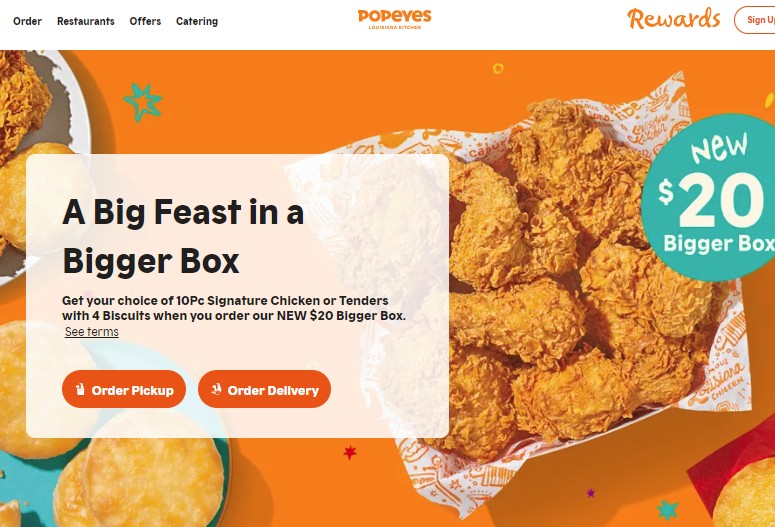Select Catering in the top navigation
The width and height of the screenshot is (775, 527).
pyautogui.click(x=197, y=21)
